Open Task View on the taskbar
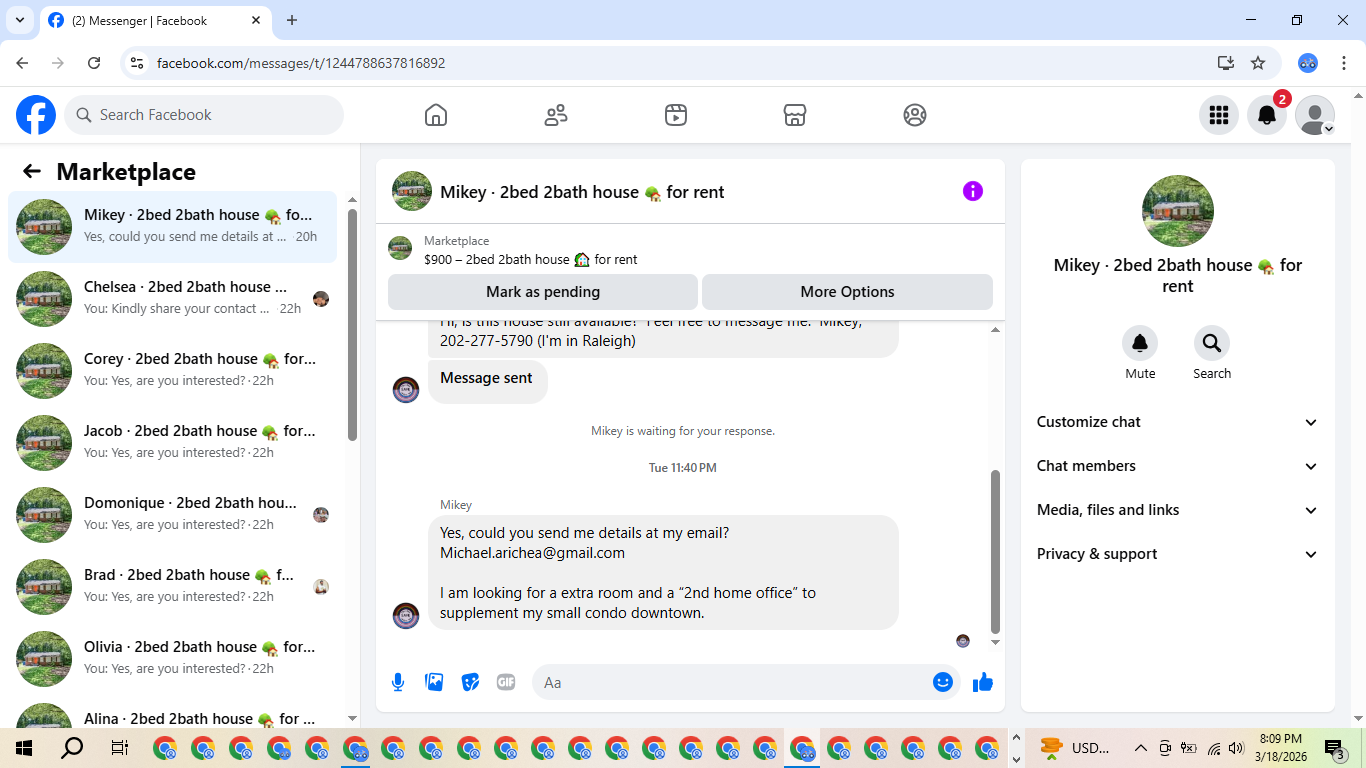Image resolution: width=1366 pixels, height=768 pixels. point(120,748)
